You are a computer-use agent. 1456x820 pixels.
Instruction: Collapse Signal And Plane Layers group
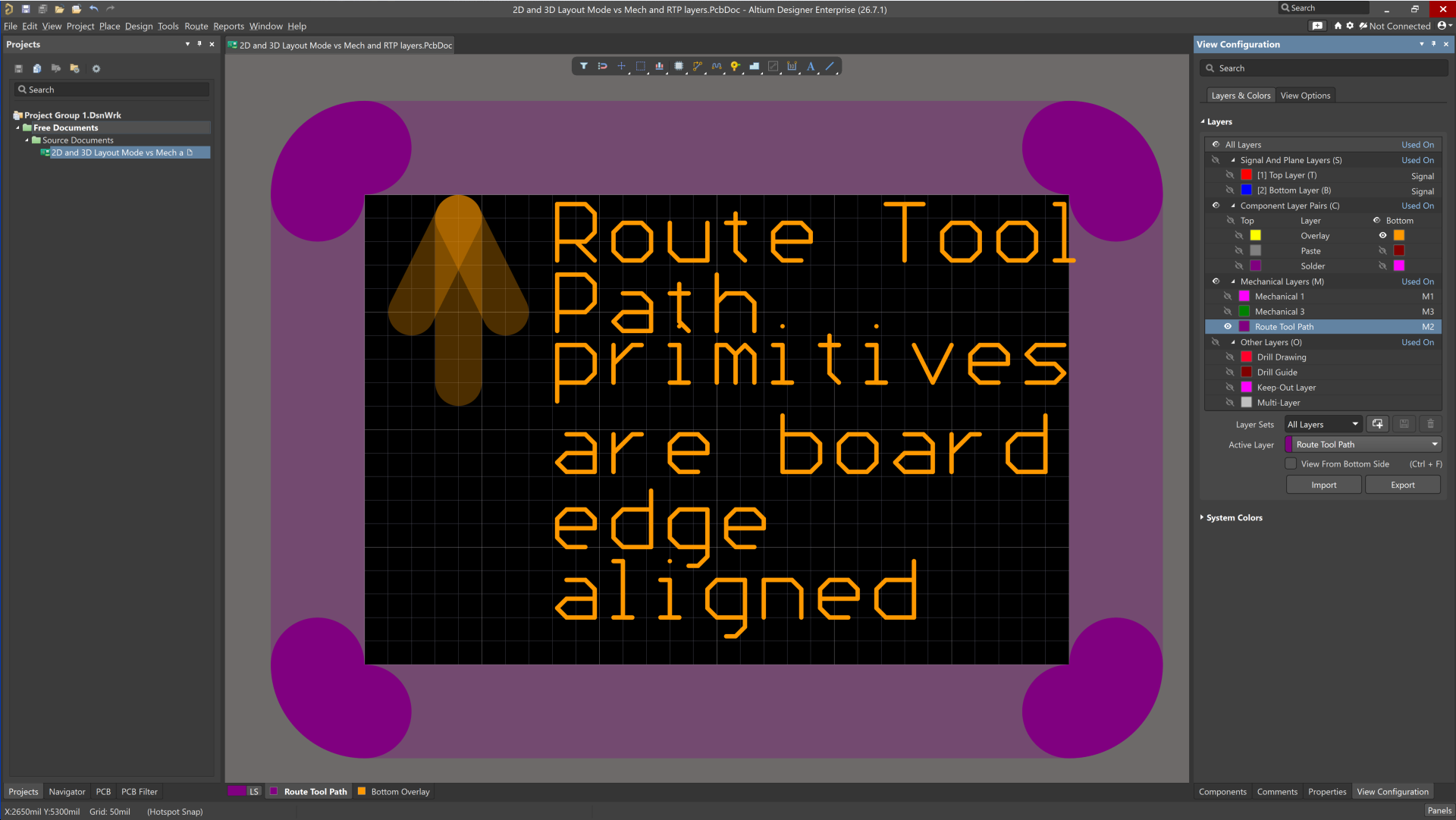1233,160
